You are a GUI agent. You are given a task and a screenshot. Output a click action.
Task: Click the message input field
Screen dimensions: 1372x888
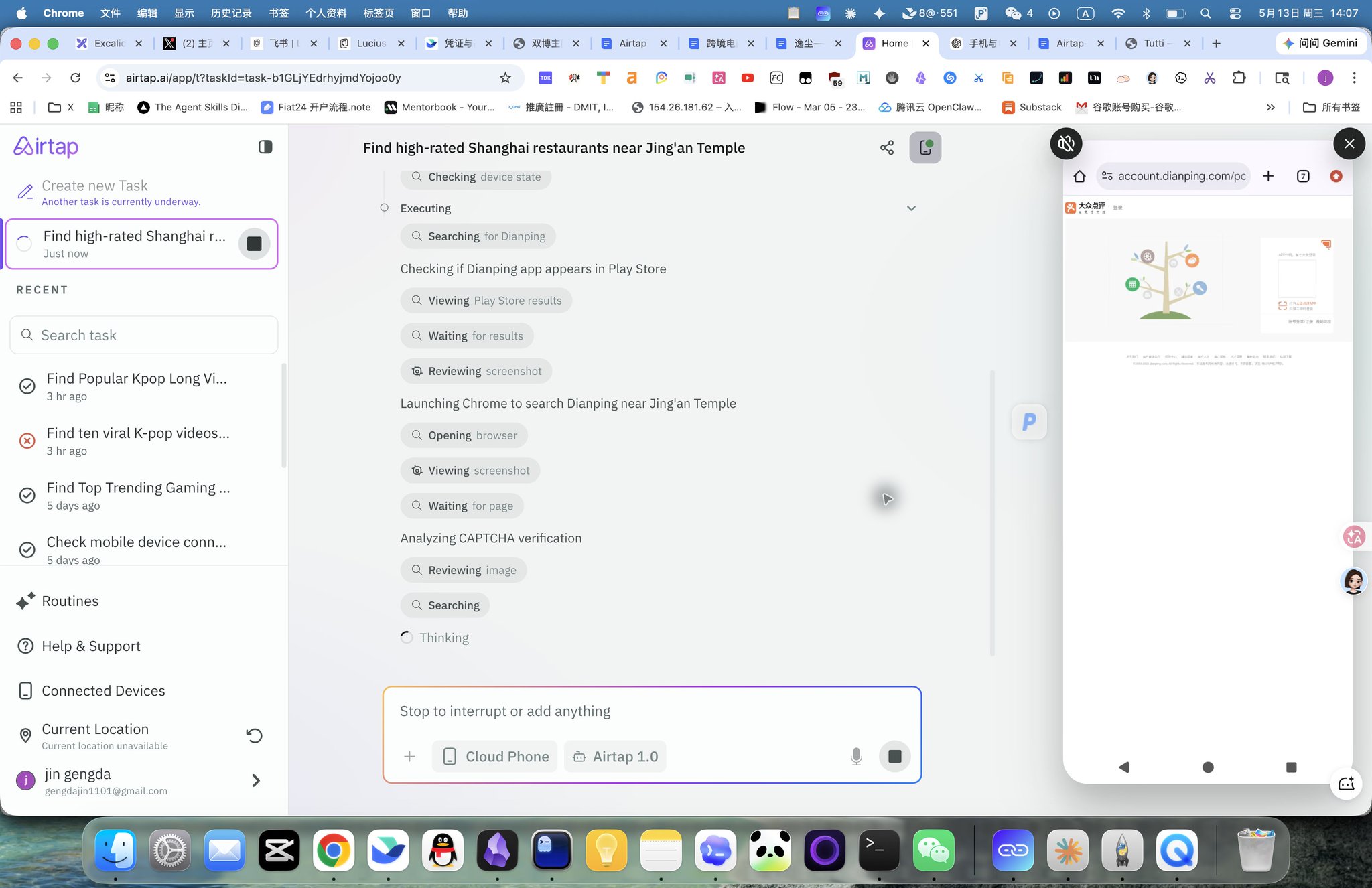click(x=651, y=711)
